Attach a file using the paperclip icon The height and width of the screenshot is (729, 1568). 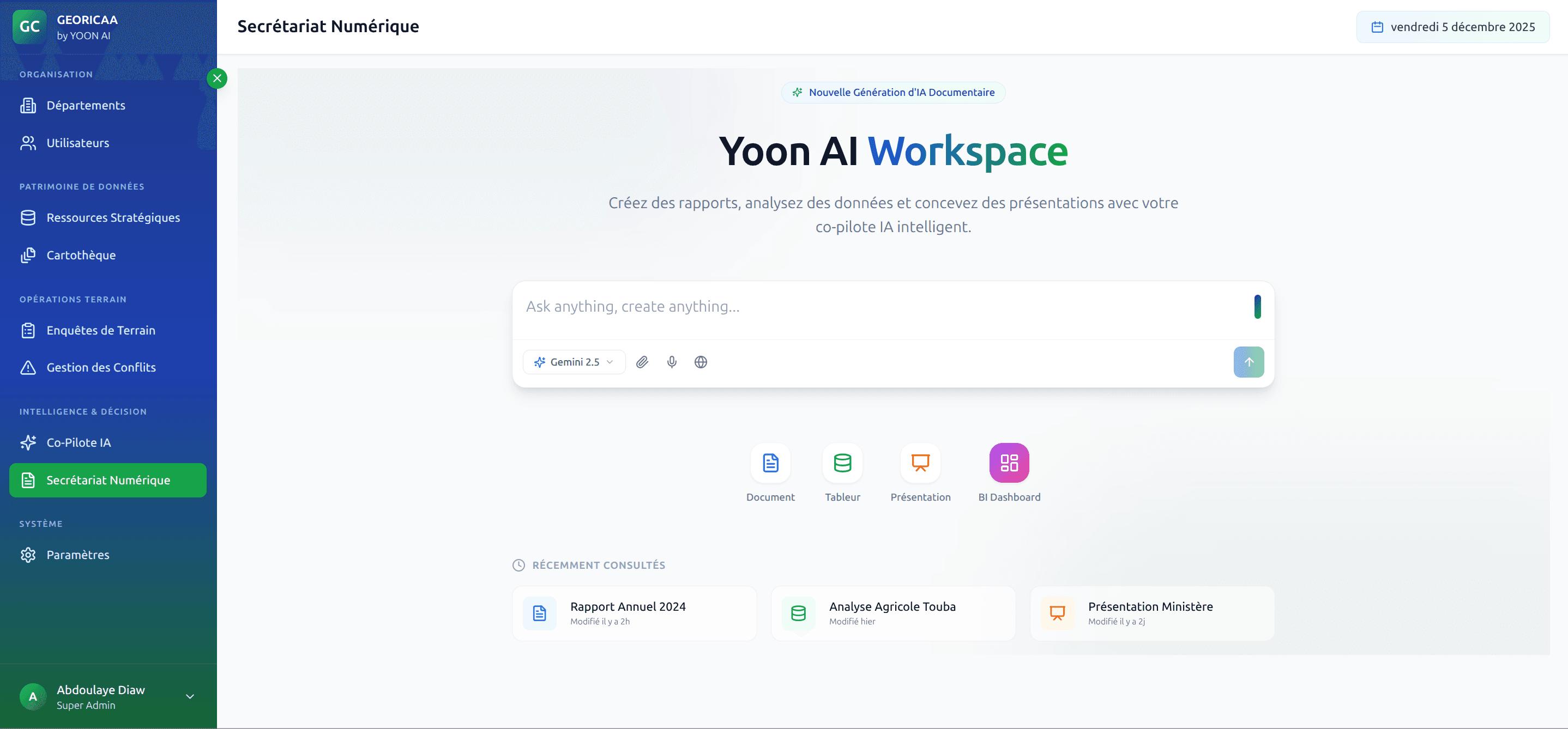(x=642, y=361)
